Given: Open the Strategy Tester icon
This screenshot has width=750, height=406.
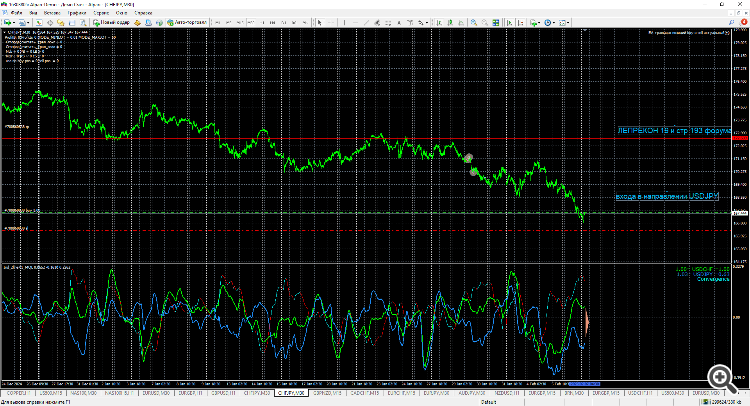Looking at the screenshot, I should [x=83, y=22].
